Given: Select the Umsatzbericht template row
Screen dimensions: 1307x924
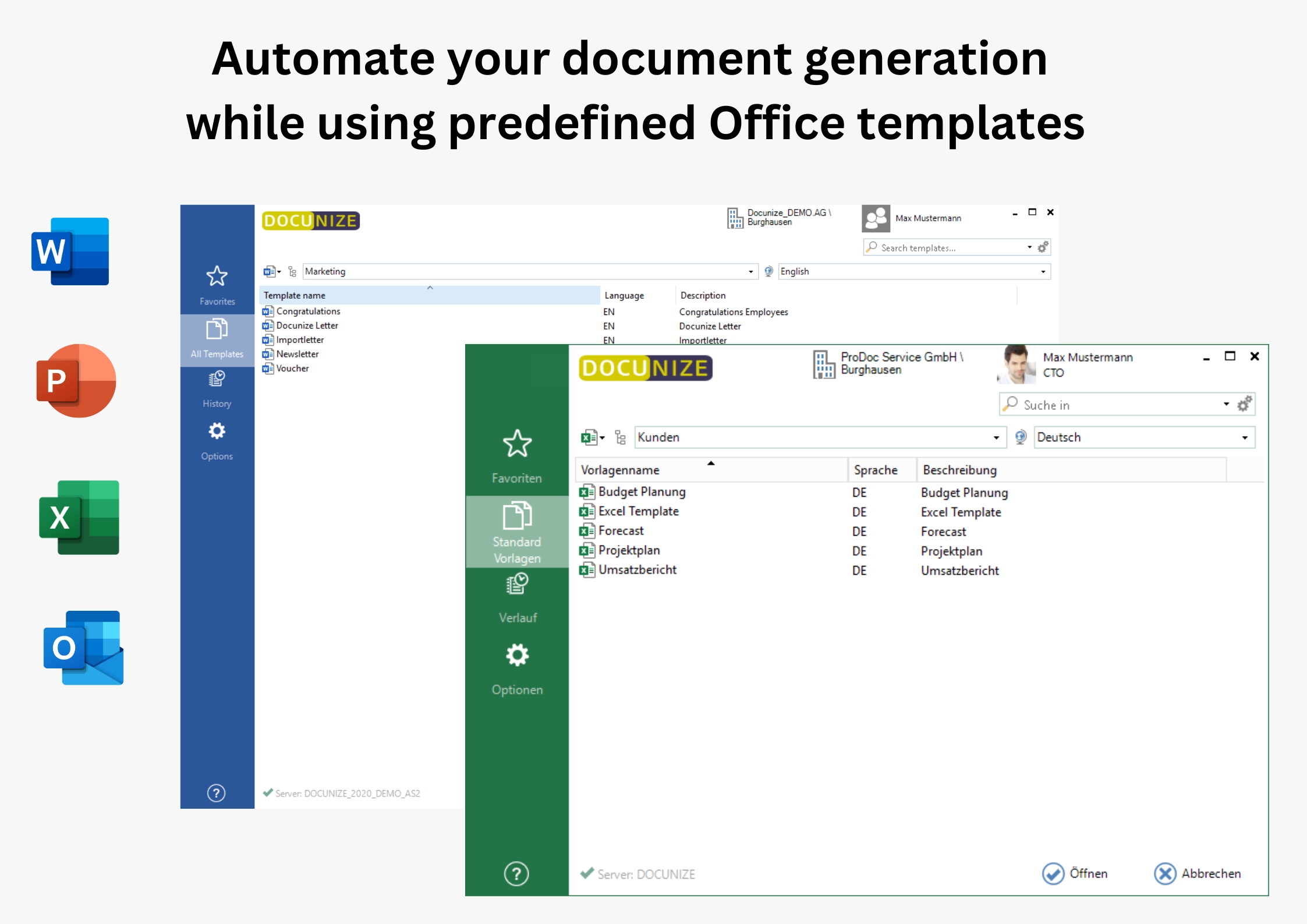Looking at the screenshot, I should tap(637, 570).
